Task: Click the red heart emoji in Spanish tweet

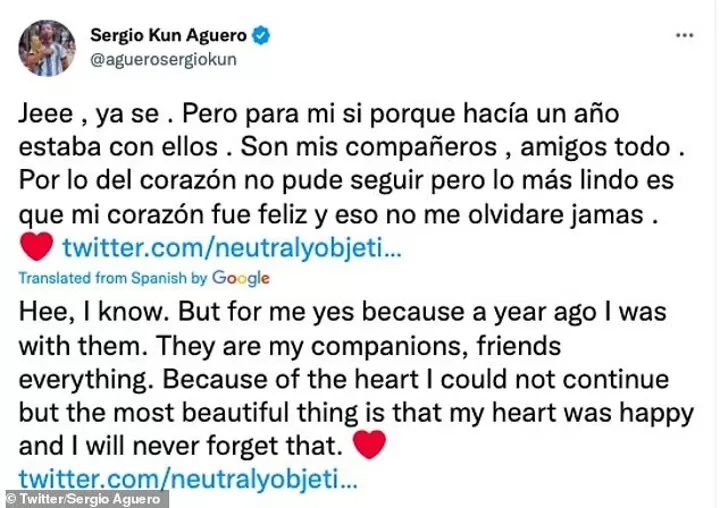Action: [37, 246]
